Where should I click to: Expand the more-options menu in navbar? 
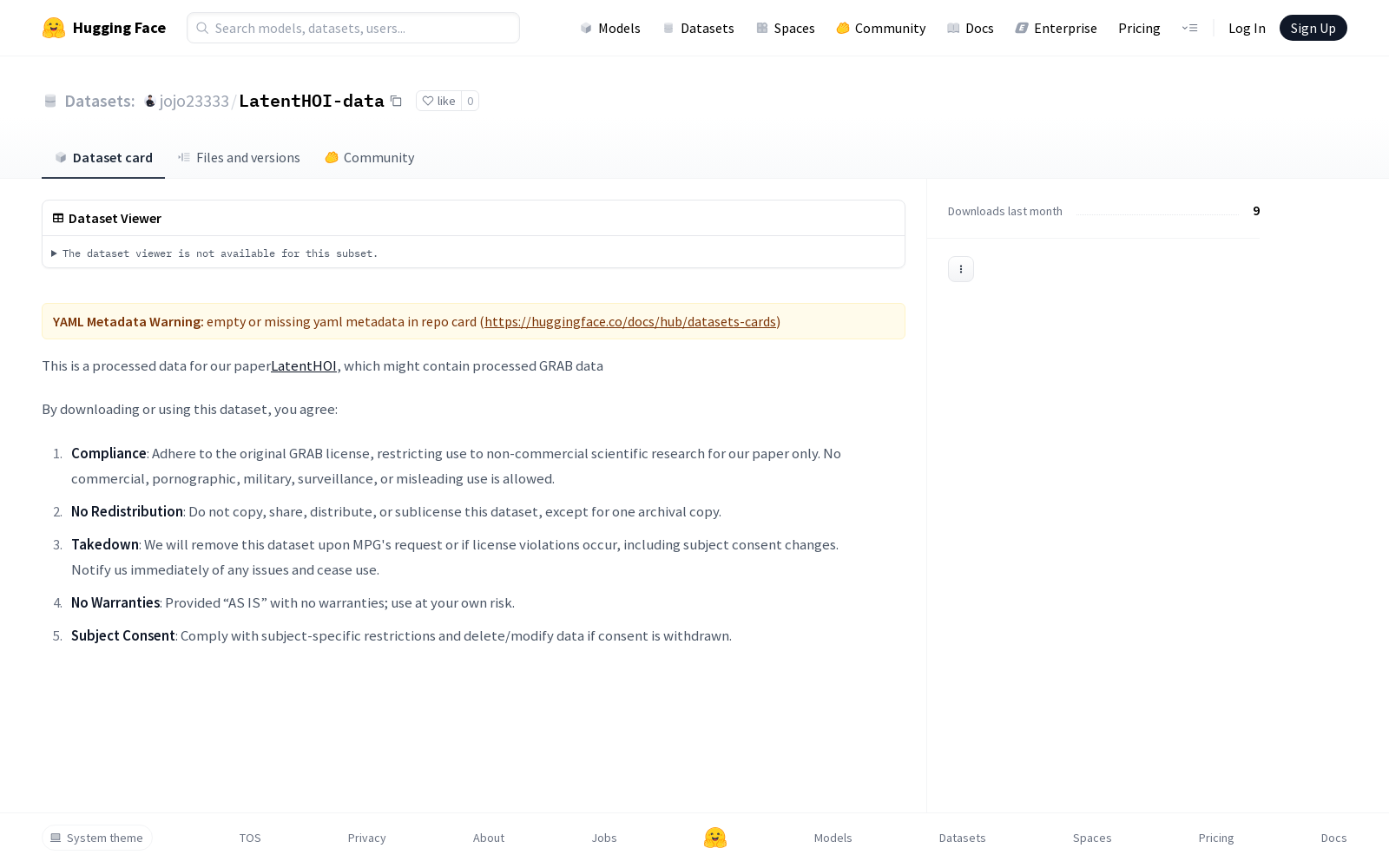tap(1189, 28)
